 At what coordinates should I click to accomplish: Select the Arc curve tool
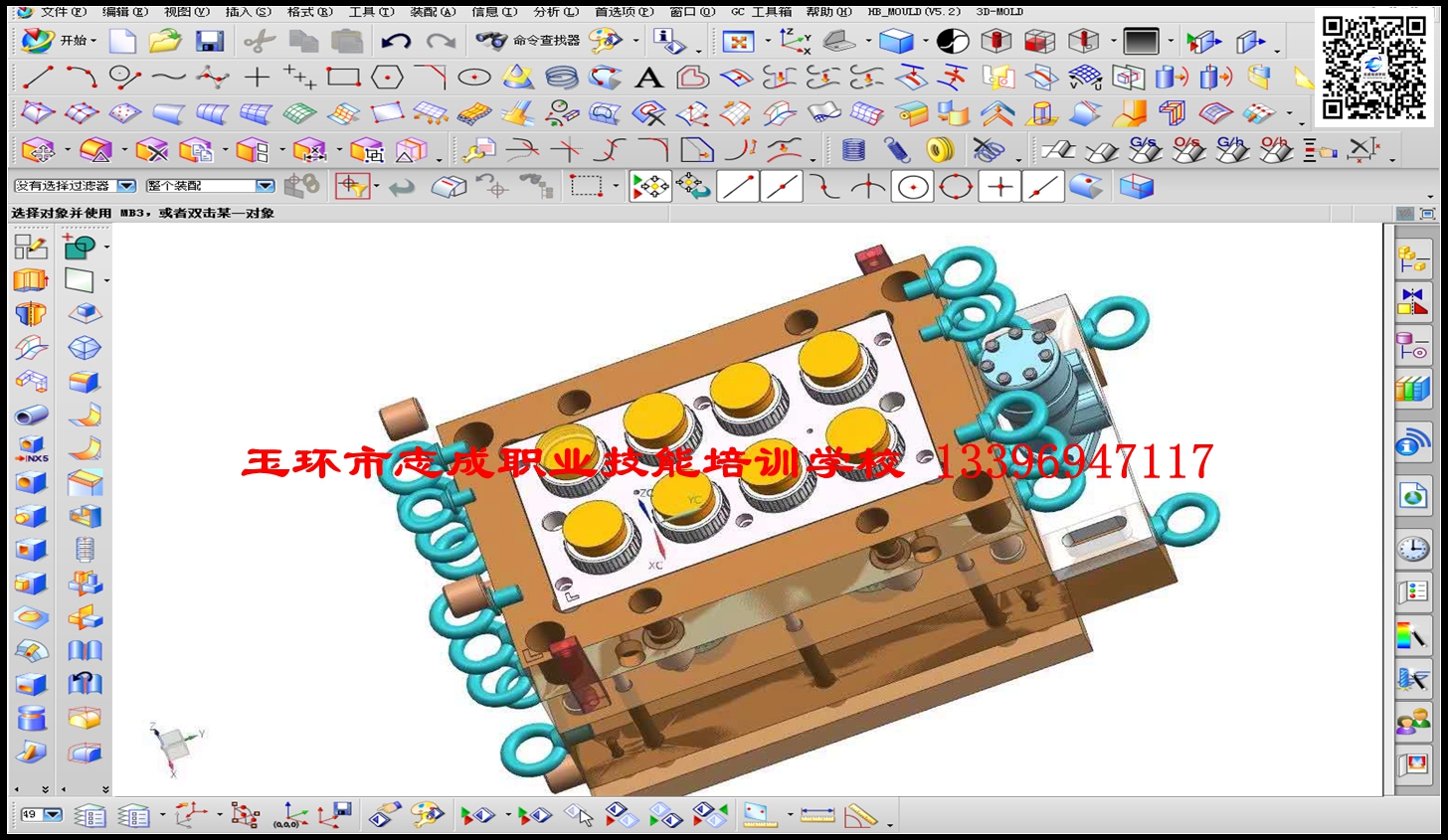click(x=81, y=77)
